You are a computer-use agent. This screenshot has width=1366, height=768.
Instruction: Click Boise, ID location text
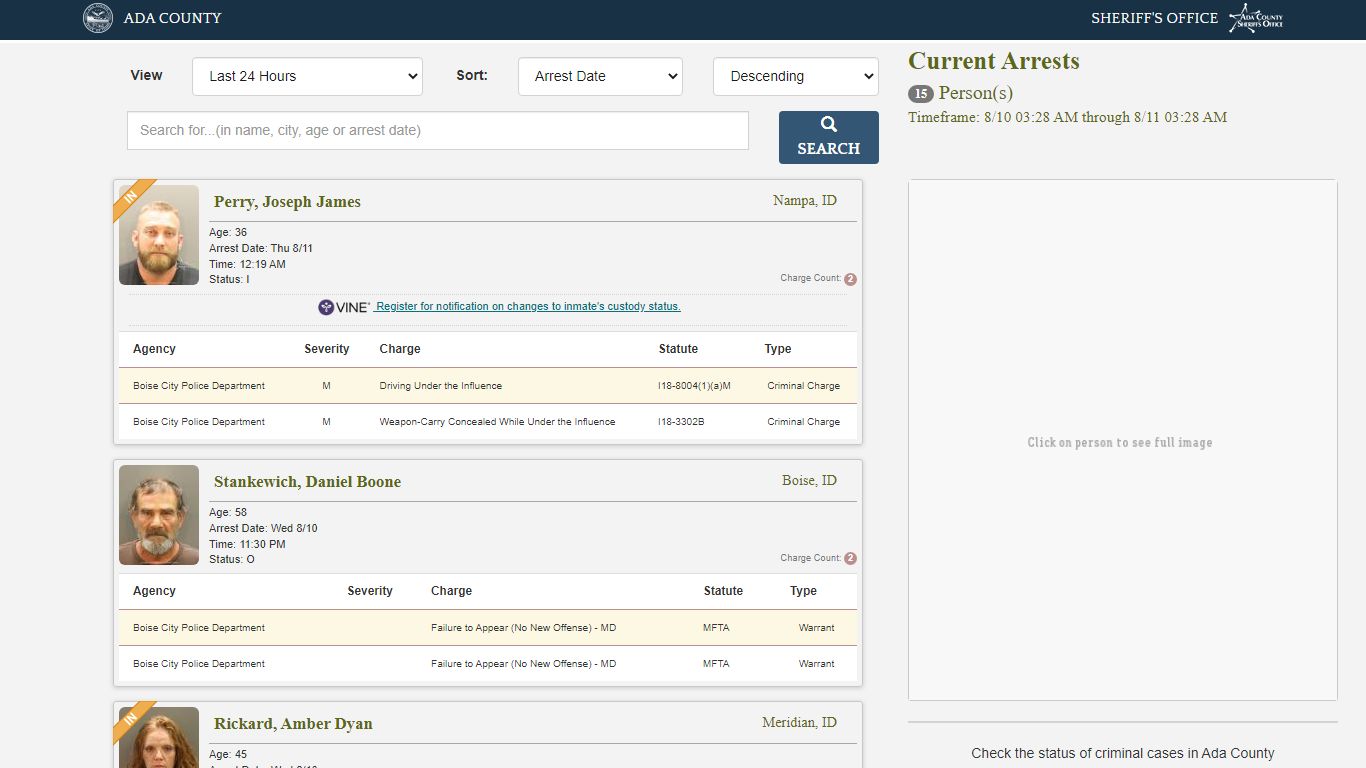coord(809,481)
